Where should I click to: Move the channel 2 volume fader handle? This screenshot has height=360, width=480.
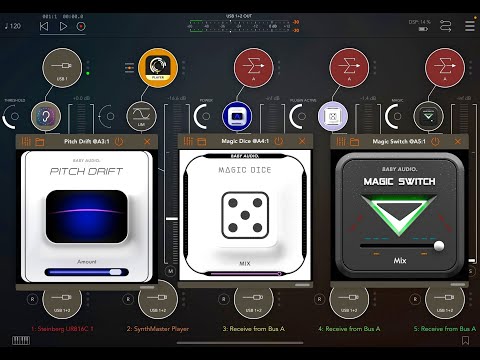172,219
